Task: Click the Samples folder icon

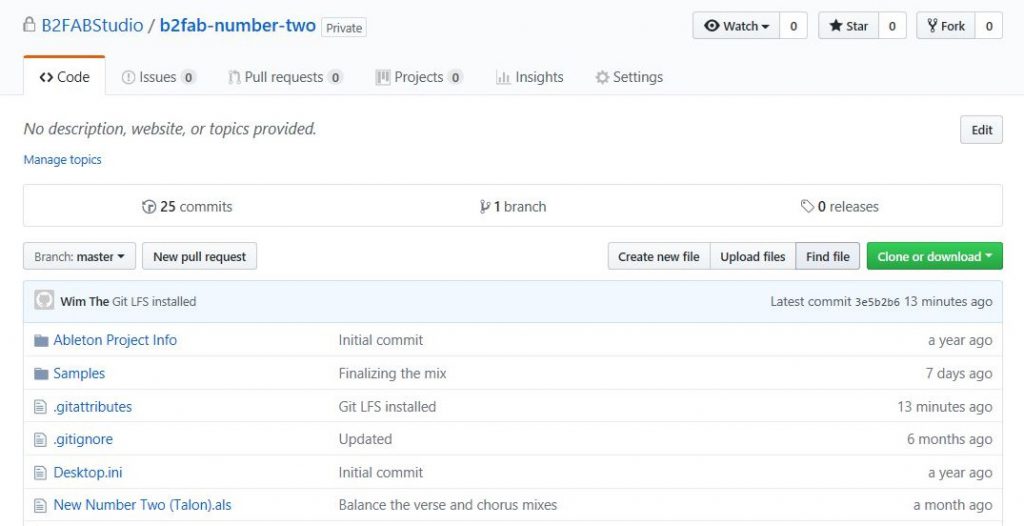Action: click(41, 374)
